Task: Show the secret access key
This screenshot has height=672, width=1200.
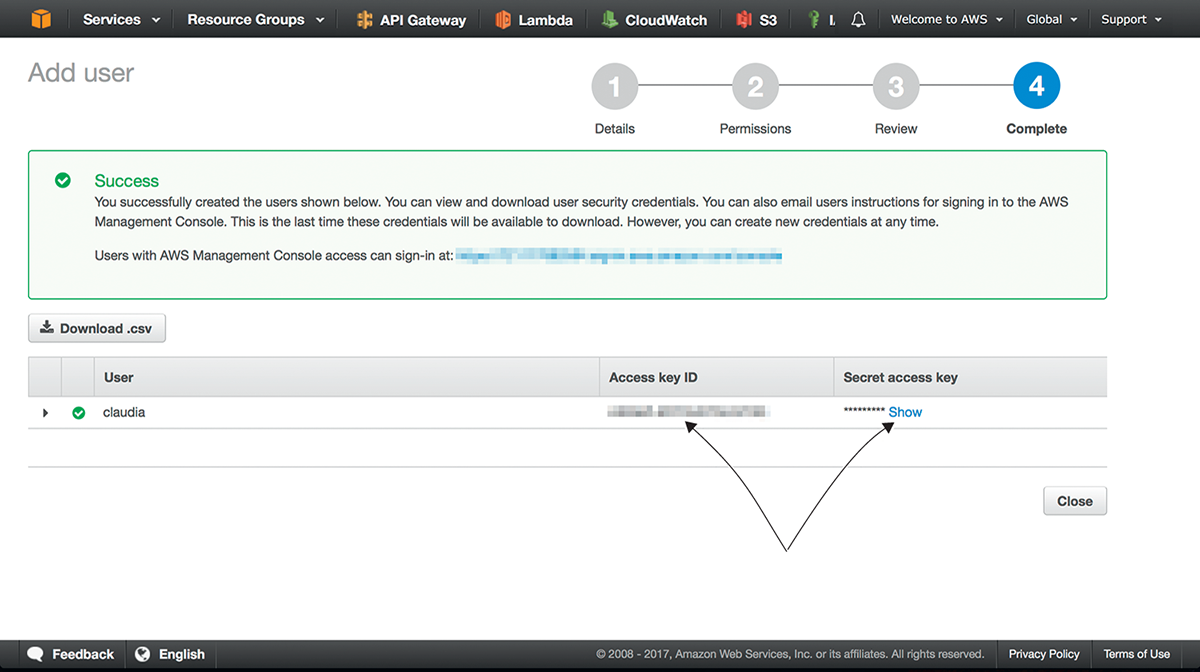Action: (x=905, y=412)
